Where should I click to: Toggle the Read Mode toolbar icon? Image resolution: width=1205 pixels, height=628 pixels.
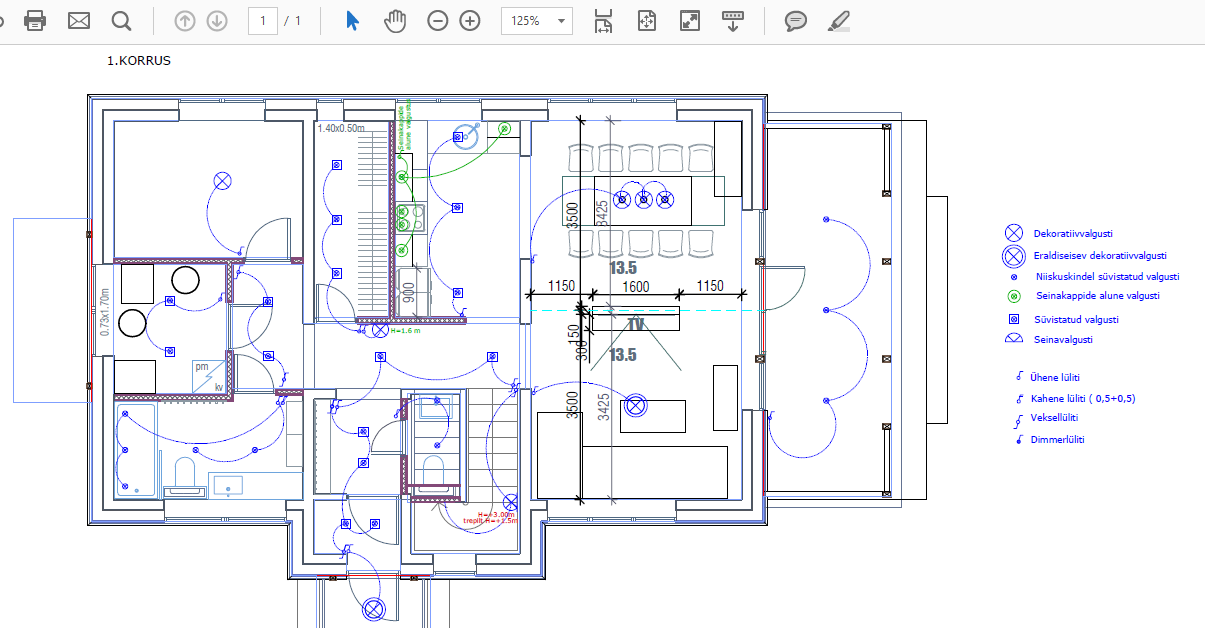click(x=733, y=21)
